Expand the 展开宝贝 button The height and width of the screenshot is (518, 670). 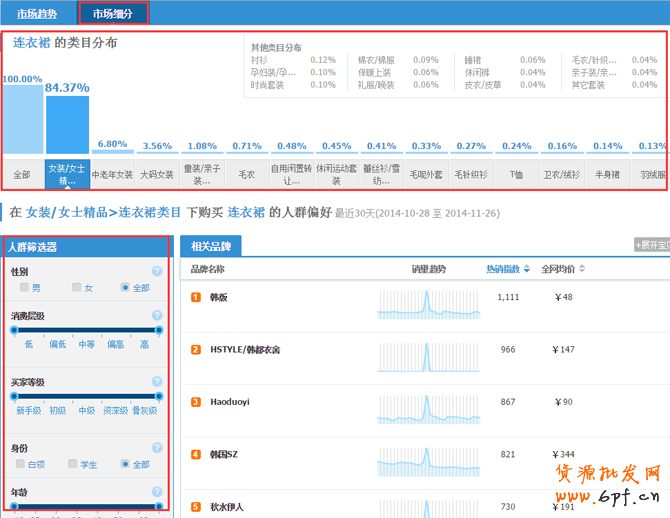point(651,245)
